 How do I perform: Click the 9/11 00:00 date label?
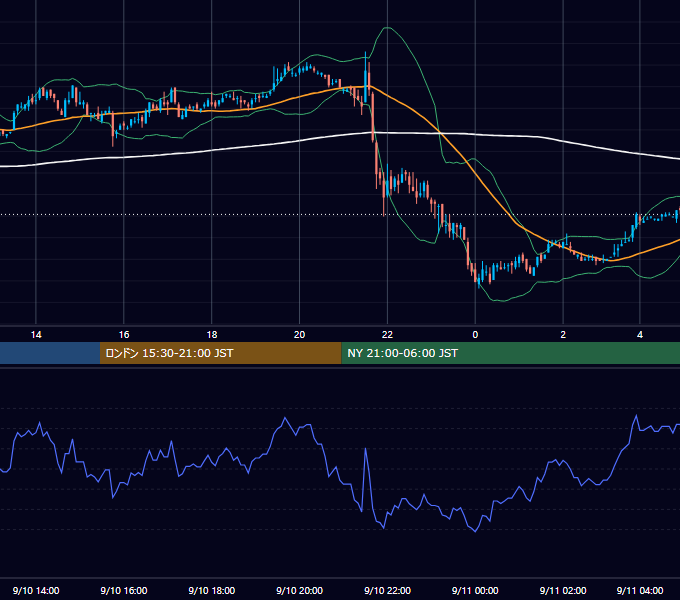click(x=475, y=590)
